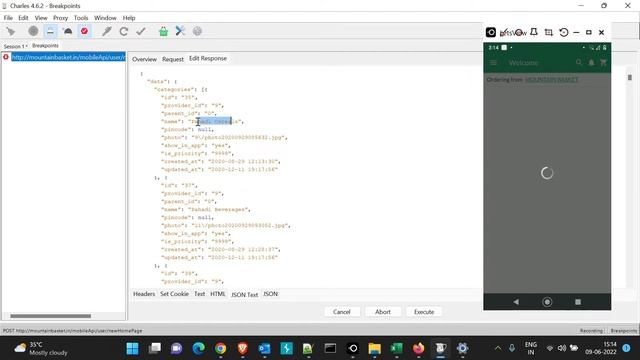The height and width of the screenshot is (360, 640).
Task: Open the weather widget showing 35°C
Action: [x=41, y=349]
